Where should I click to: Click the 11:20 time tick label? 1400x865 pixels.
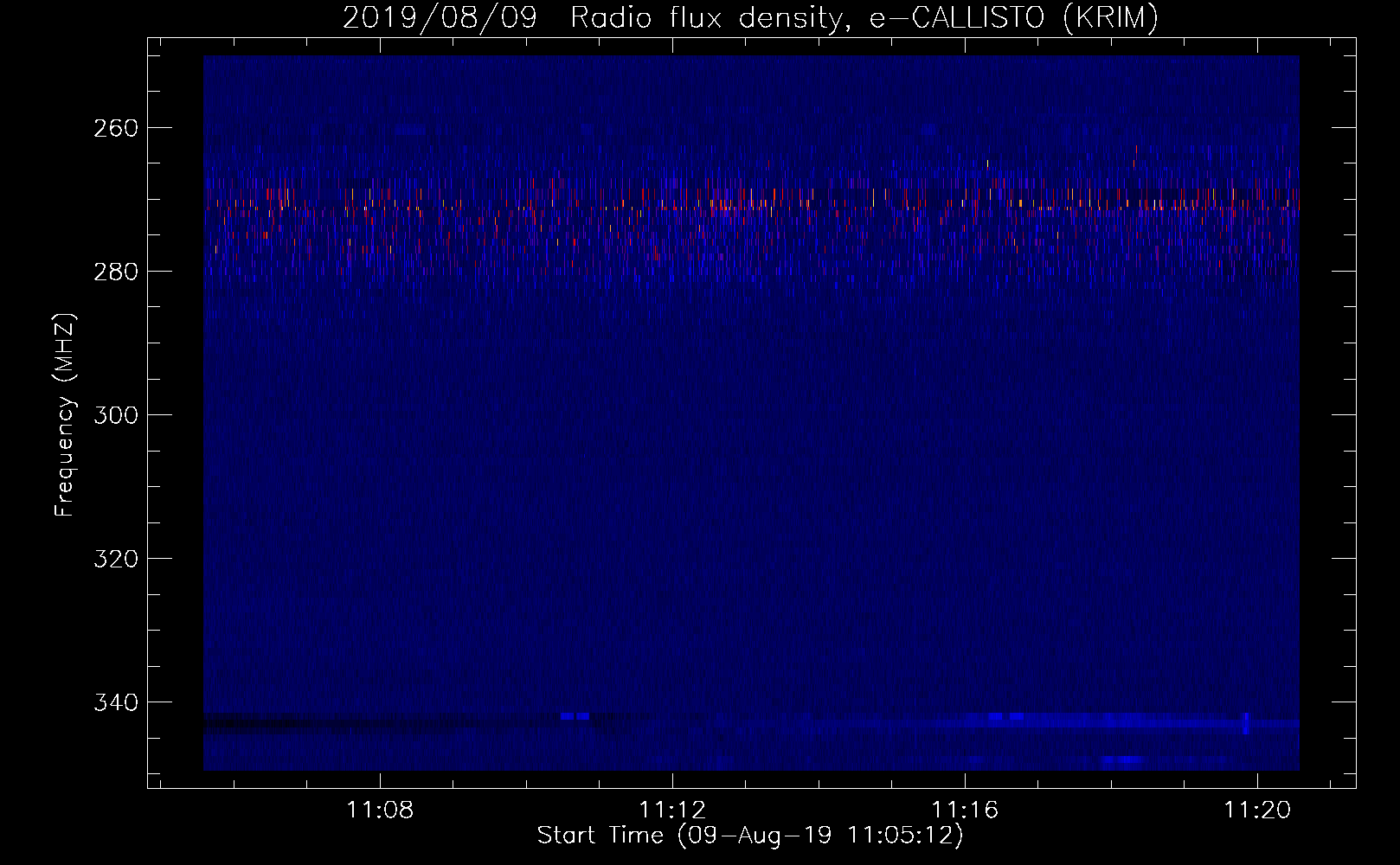point(1257,810)
